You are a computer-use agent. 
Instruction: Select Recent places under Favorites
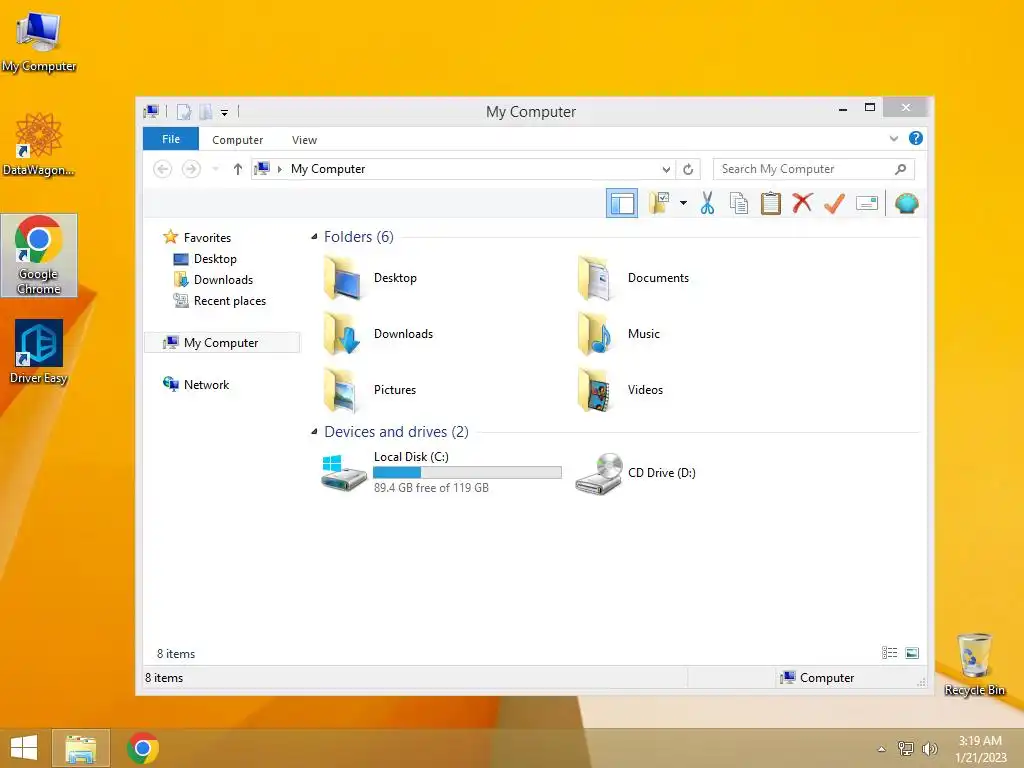[x=229, y=301]
